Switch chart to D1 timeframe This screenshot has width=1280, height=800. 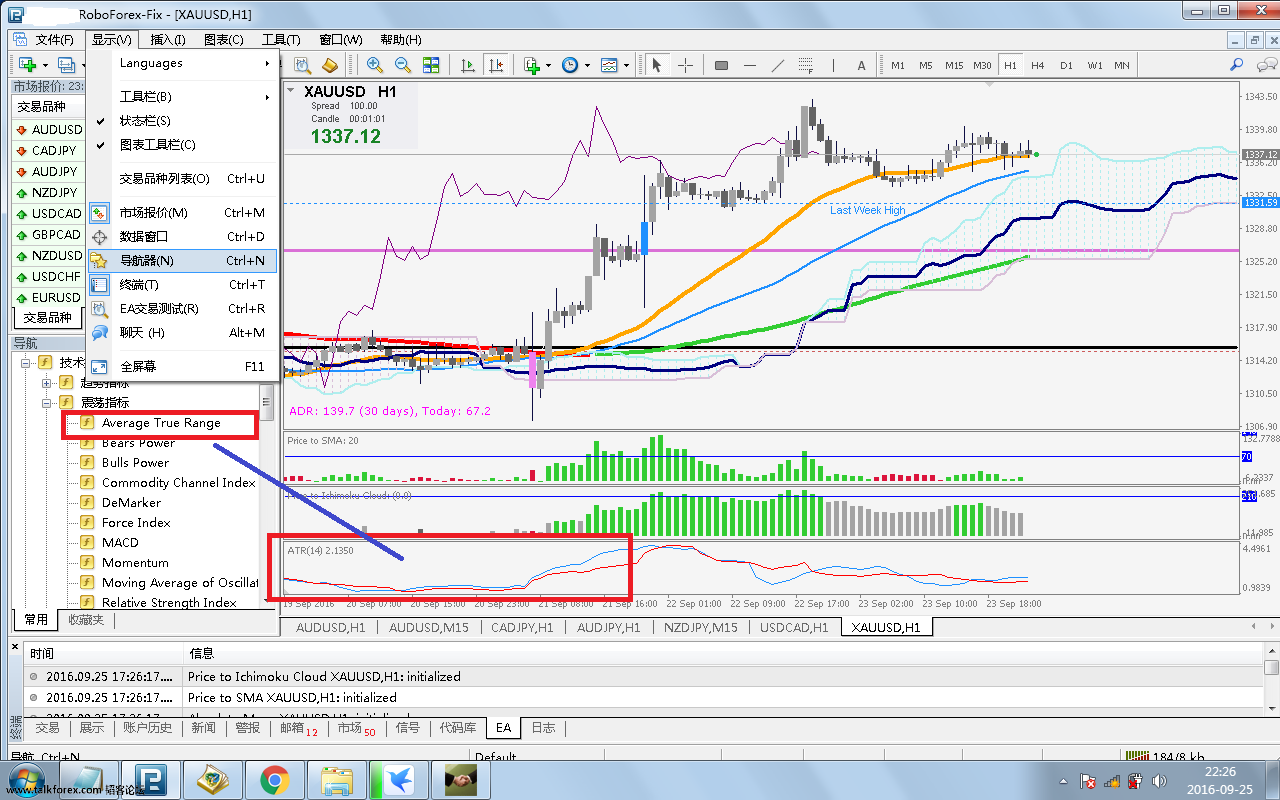click(x=1066, y=65)
